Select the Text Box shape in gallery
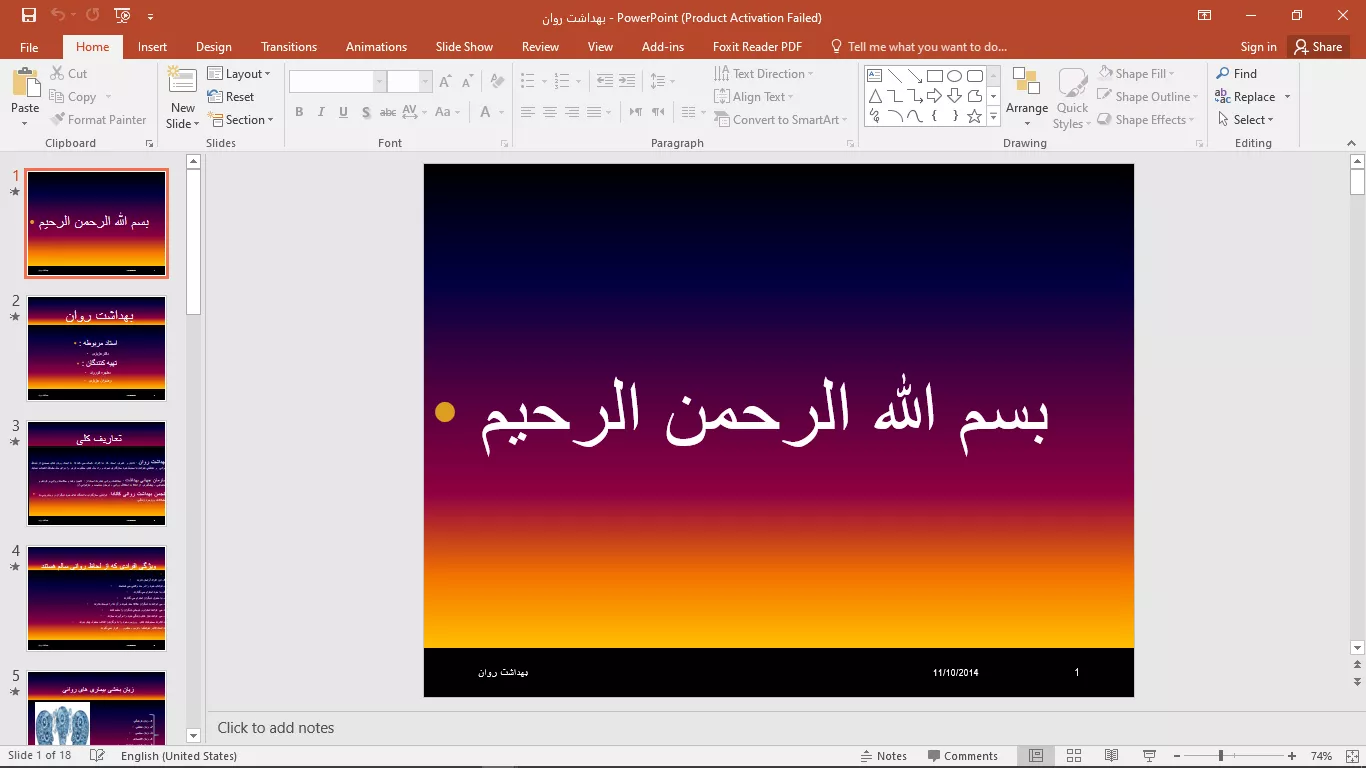 (874, 76)
